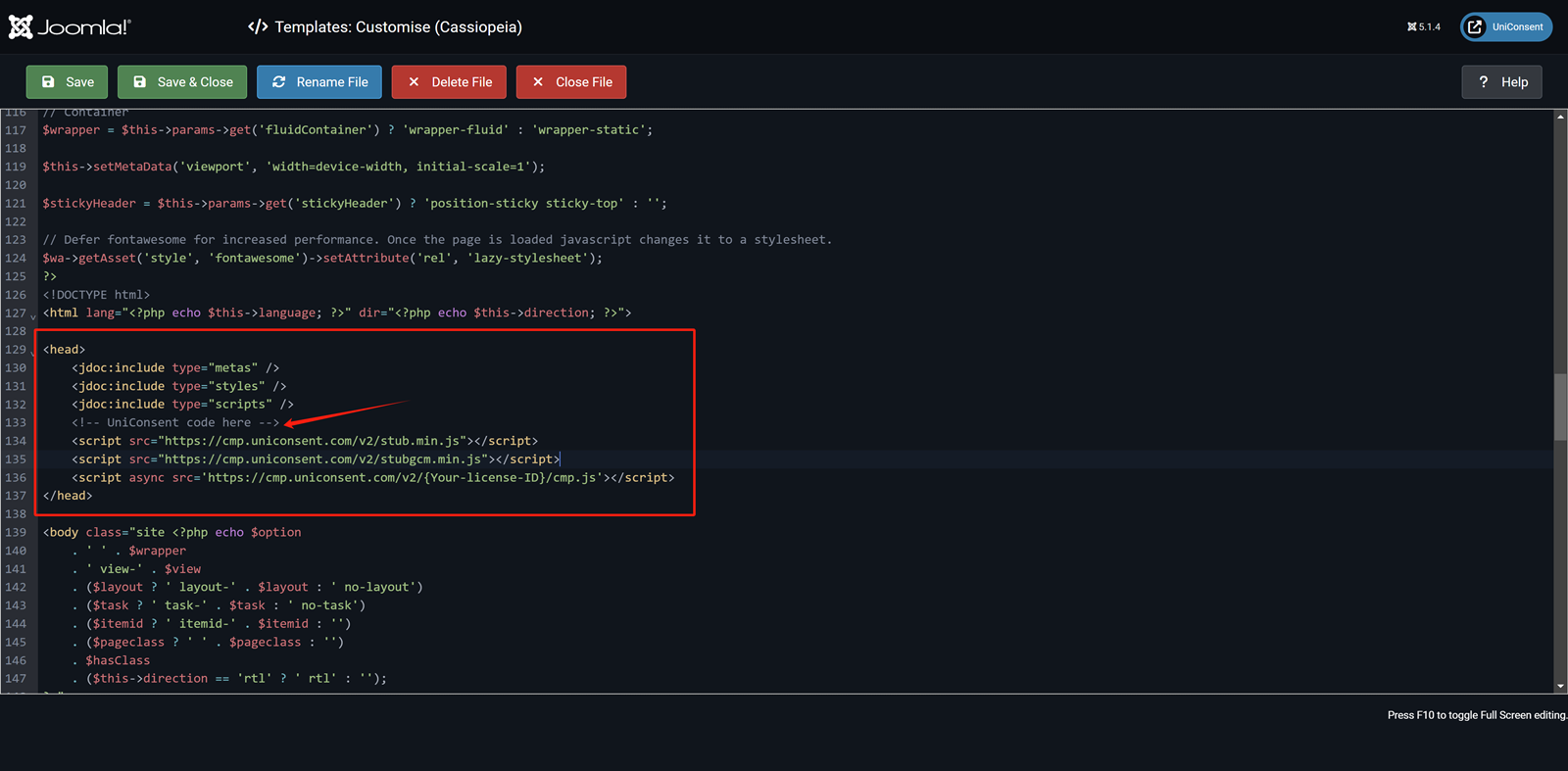Click line number 133 in gutter
This screenshot has height=771, width=1568.
click(16, 423)
